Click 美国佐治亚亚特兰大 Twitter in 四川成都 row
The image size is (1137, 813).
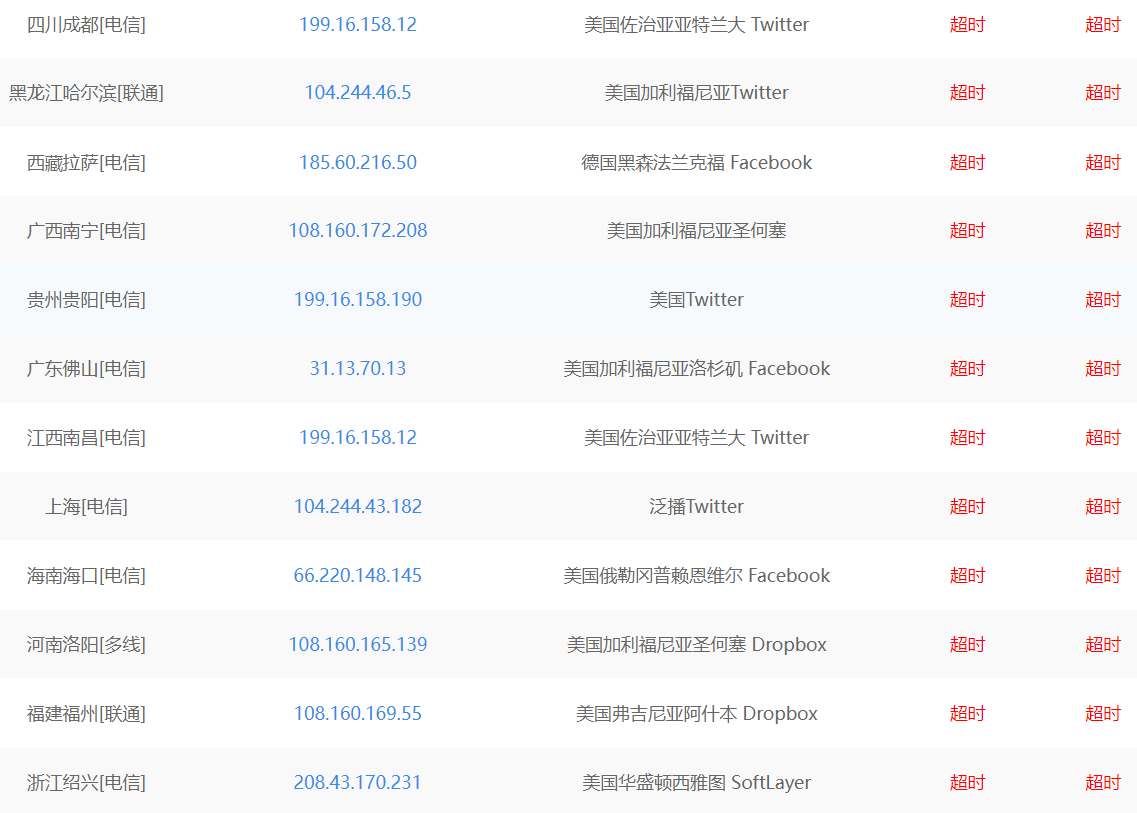(x=696, y=25)
